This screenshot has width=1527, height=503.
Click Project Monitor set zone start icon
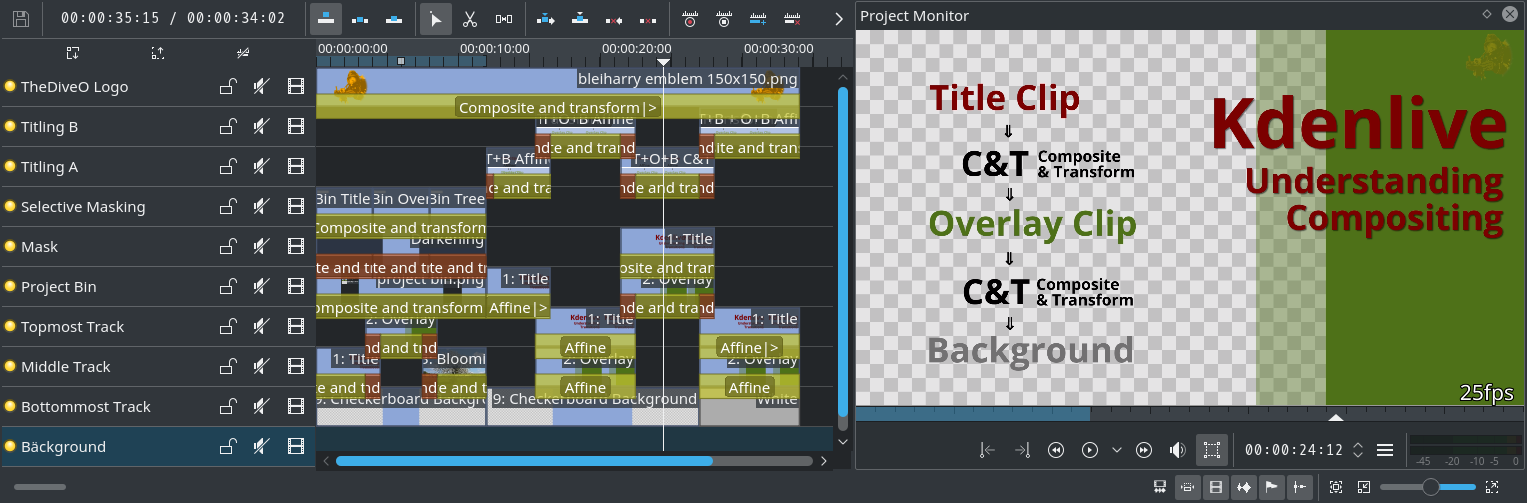pos(988,450)
